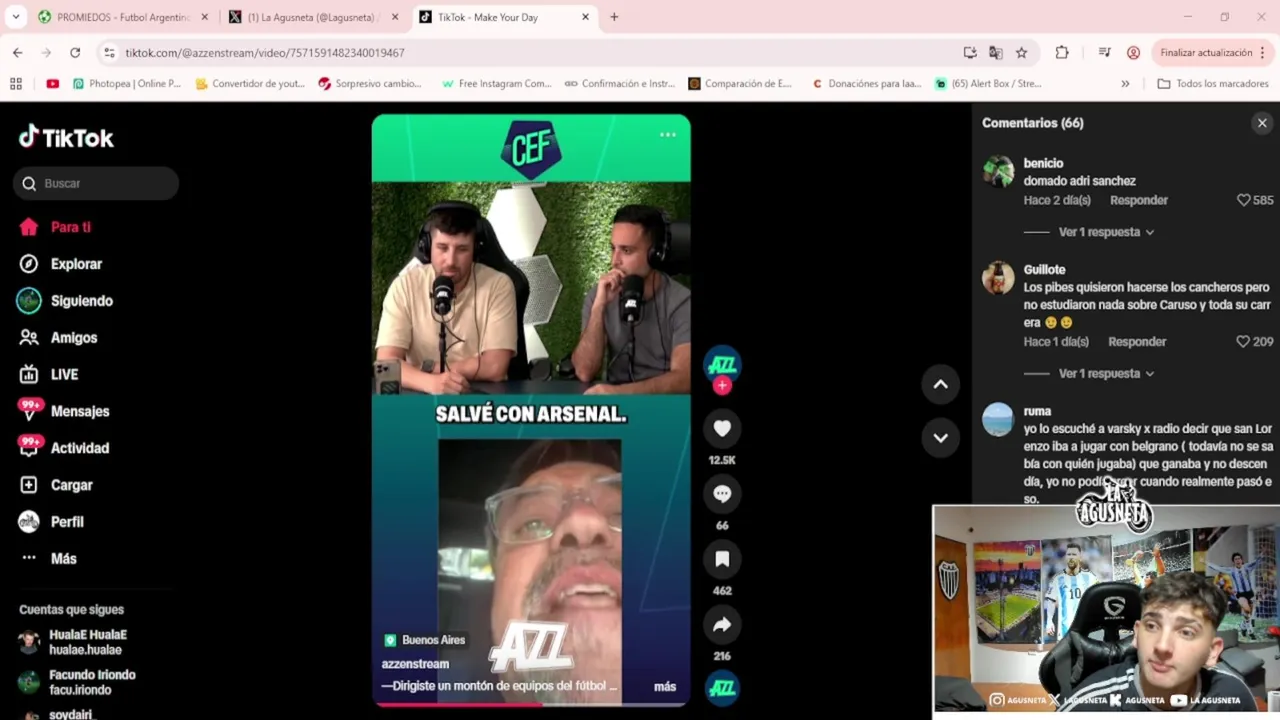Go to previous video arrow
1280x720 pixels.
(x=940, y=384)
